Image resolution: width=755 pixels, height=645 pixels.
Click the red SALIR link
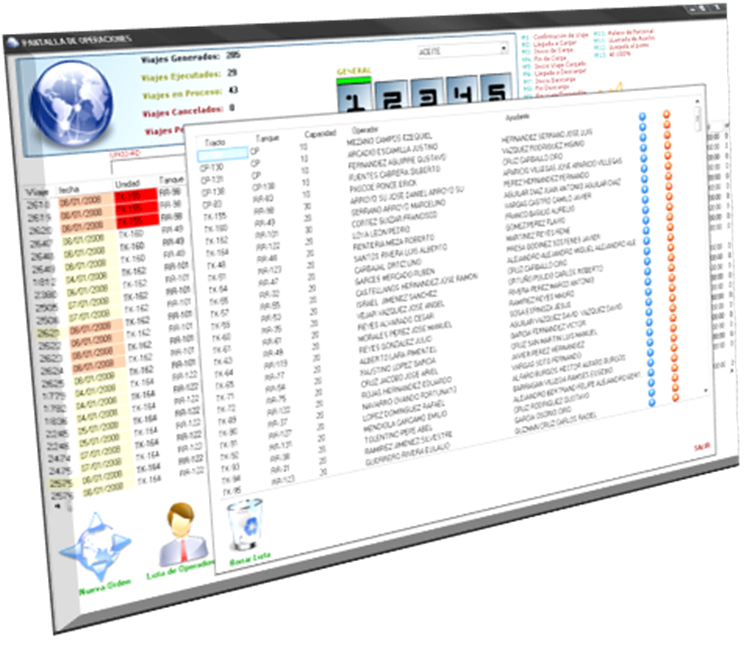coord(702,447)
